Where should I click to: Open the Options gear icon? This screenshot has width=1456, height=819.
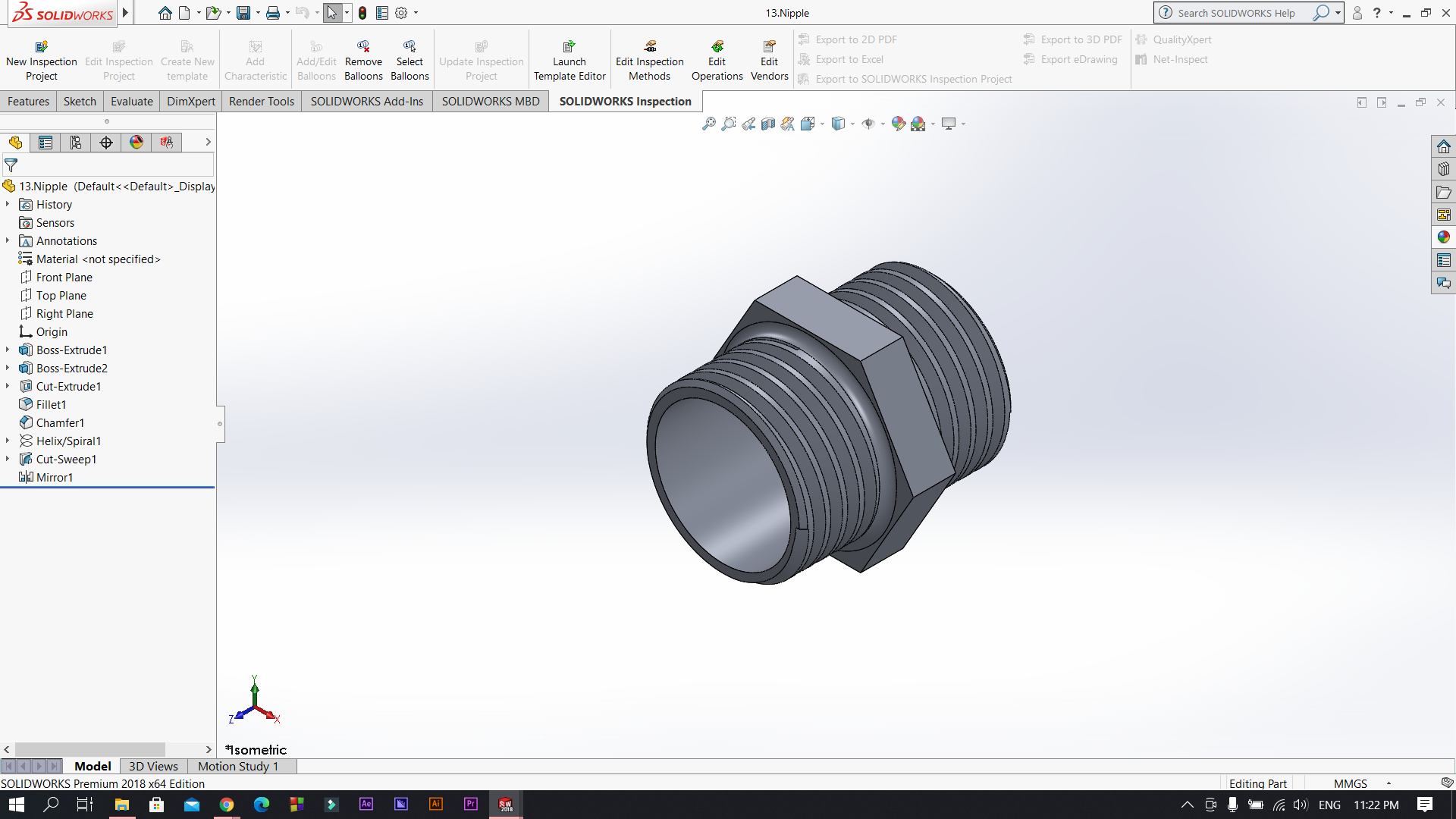[401, 13]
